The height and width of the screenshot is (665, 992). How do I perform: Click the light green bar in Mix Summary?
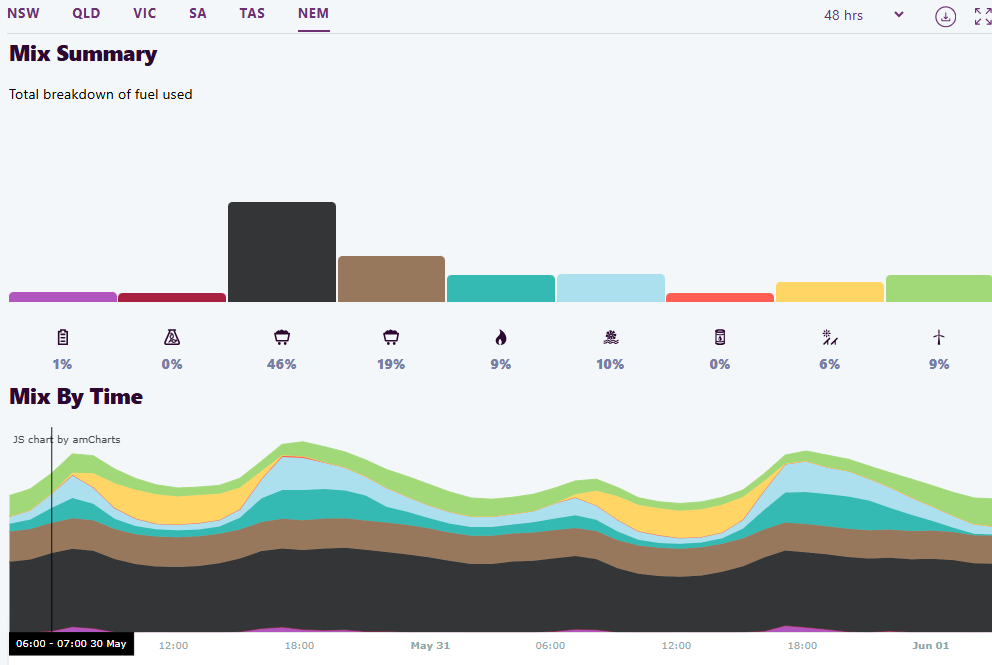(x=938, y=288)
